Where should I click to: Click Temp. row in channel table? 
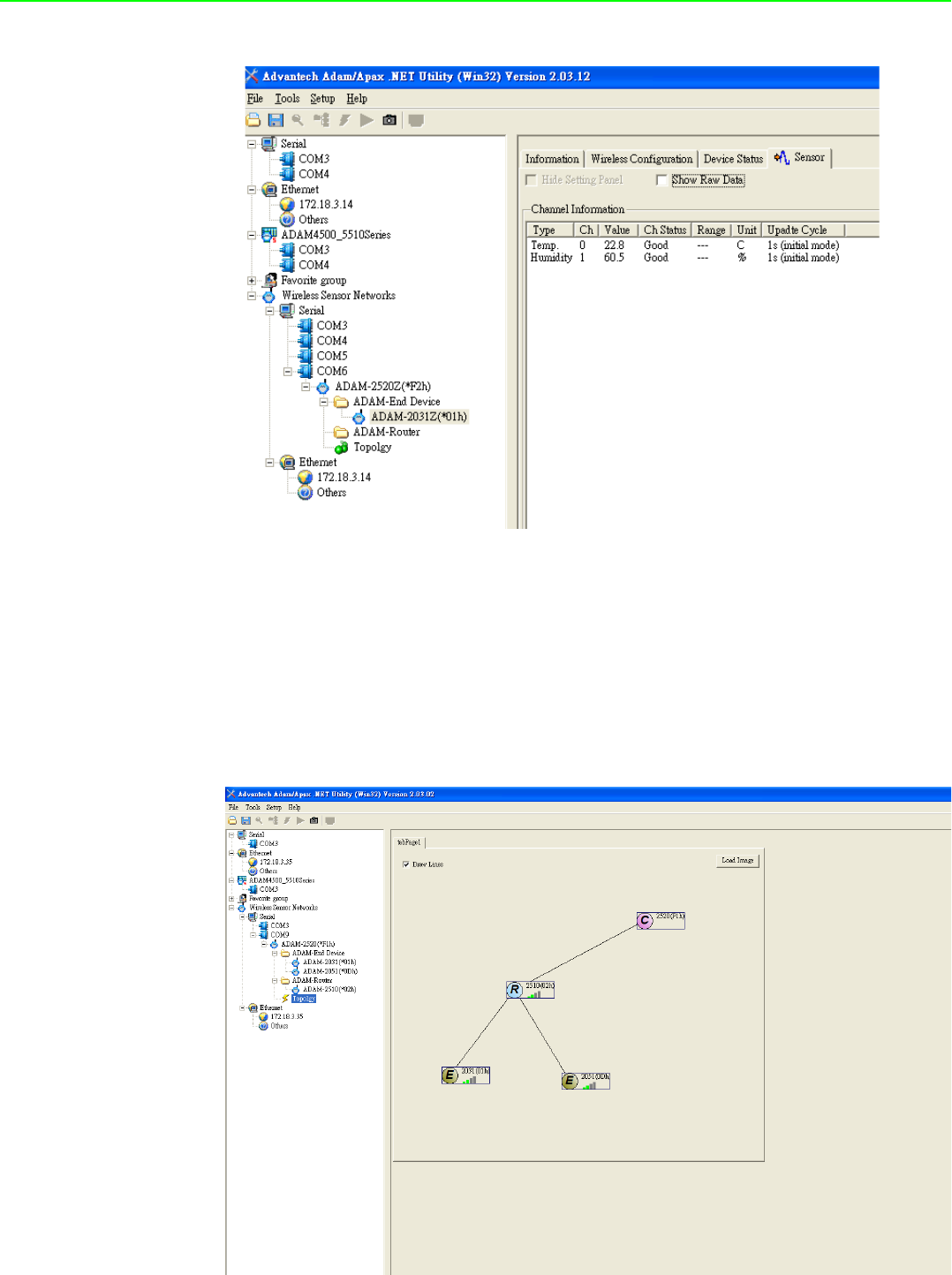pos(684,245)
